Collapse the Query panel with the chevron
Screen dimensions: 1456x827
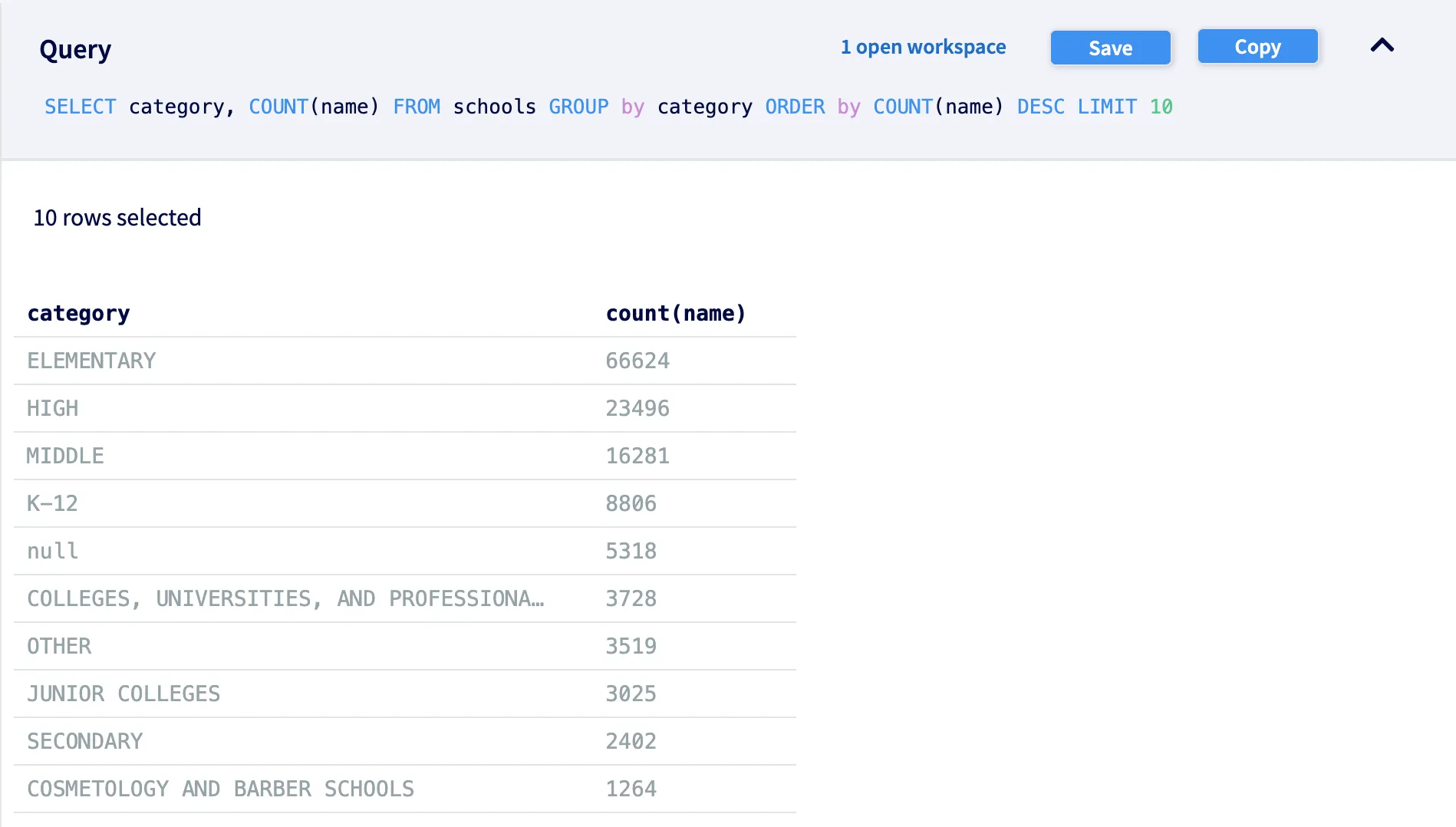tap(1382, 46)
